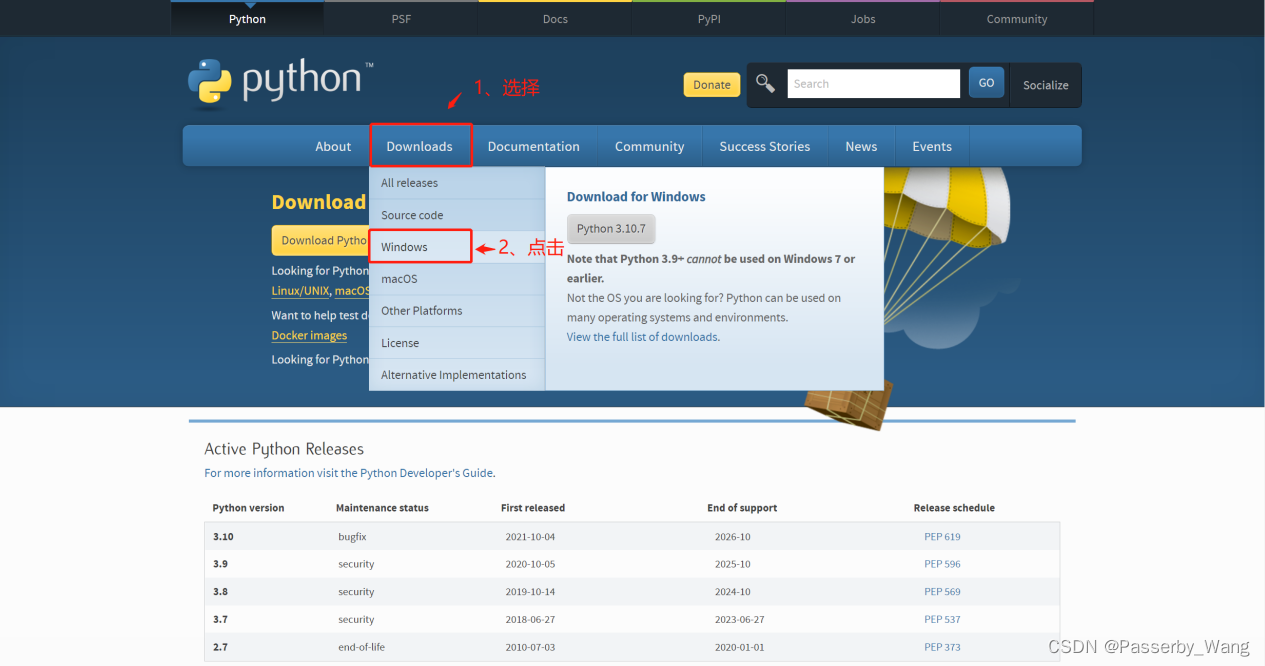Download Python 3.10.7 for Windows
Viewport: 1265px width, 666px height.
tap(610, 228)
